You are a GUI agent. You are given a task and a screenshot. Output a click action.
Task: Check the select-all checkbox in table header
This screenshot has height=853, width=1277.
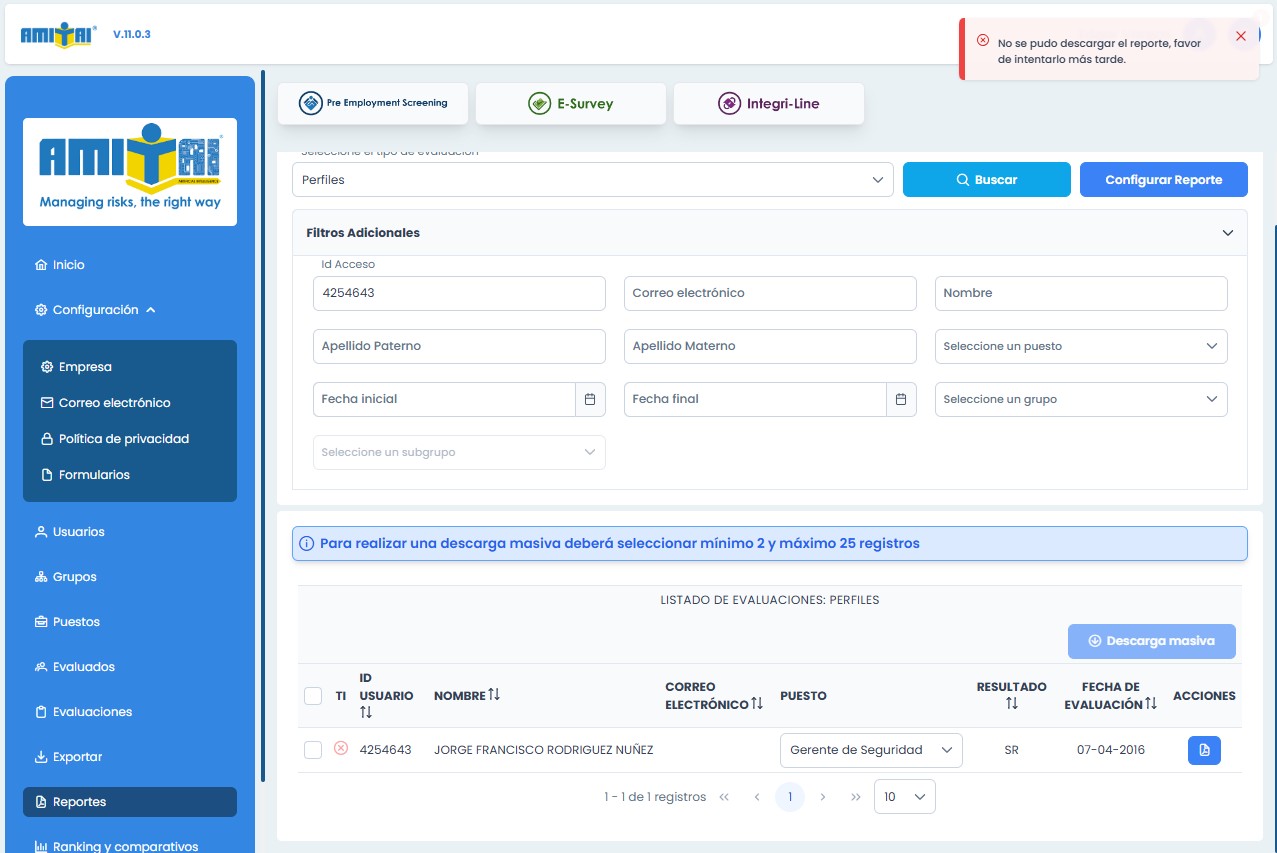point(313,696)
